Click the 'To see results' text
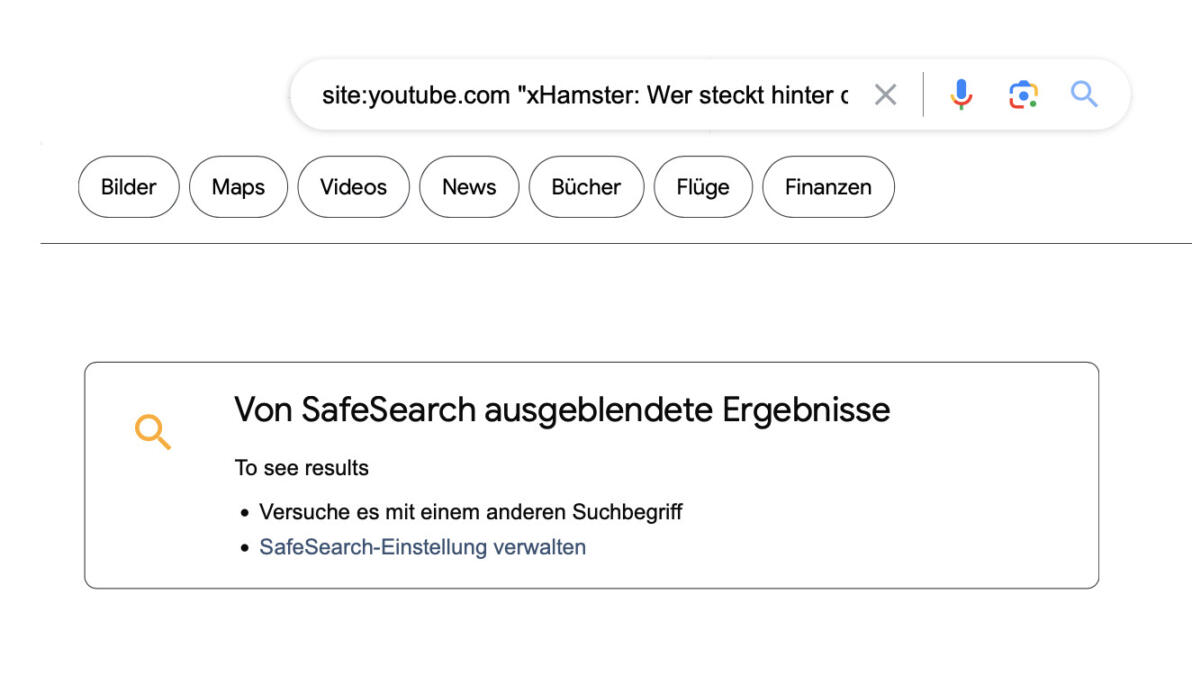Image resolution: width=1192 pixels, height=675 pixels. (x=301, y=467)
